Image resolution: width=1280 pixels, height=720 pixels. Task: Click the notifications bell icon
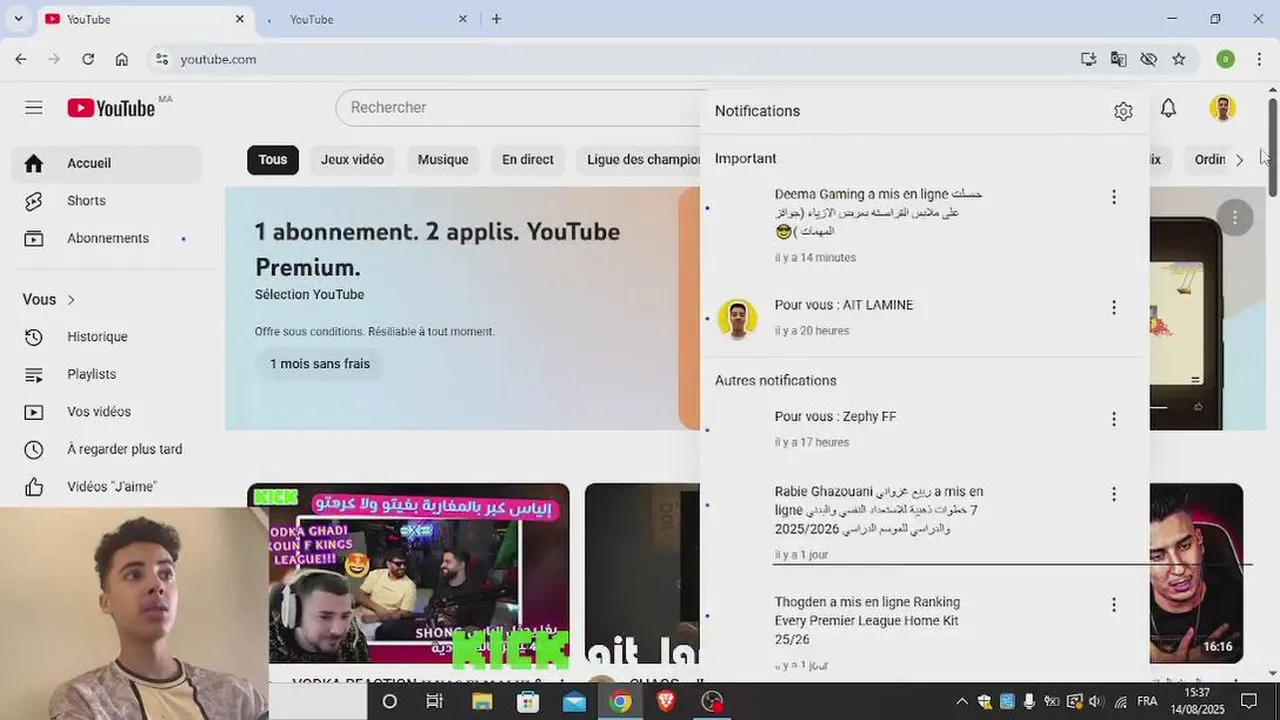point(1168,108)
